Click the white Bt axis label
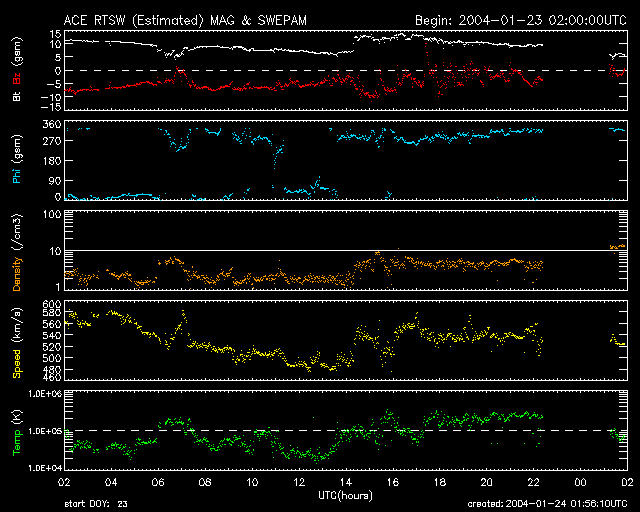Image resolution: width=640 pixels, height=512 pixels. 17,96
